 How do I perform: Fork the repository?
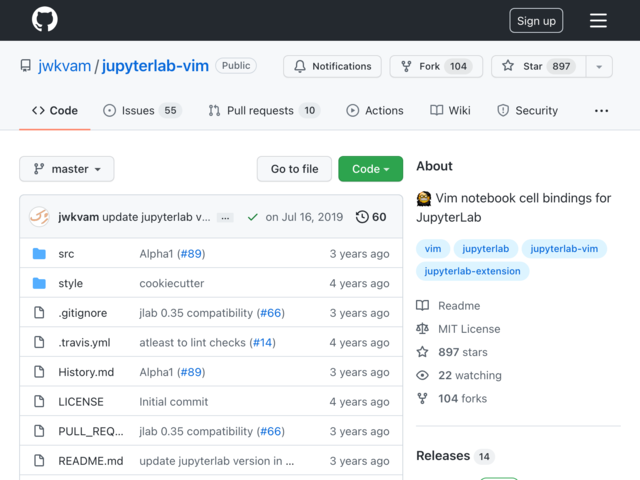[x=436, y=66]
